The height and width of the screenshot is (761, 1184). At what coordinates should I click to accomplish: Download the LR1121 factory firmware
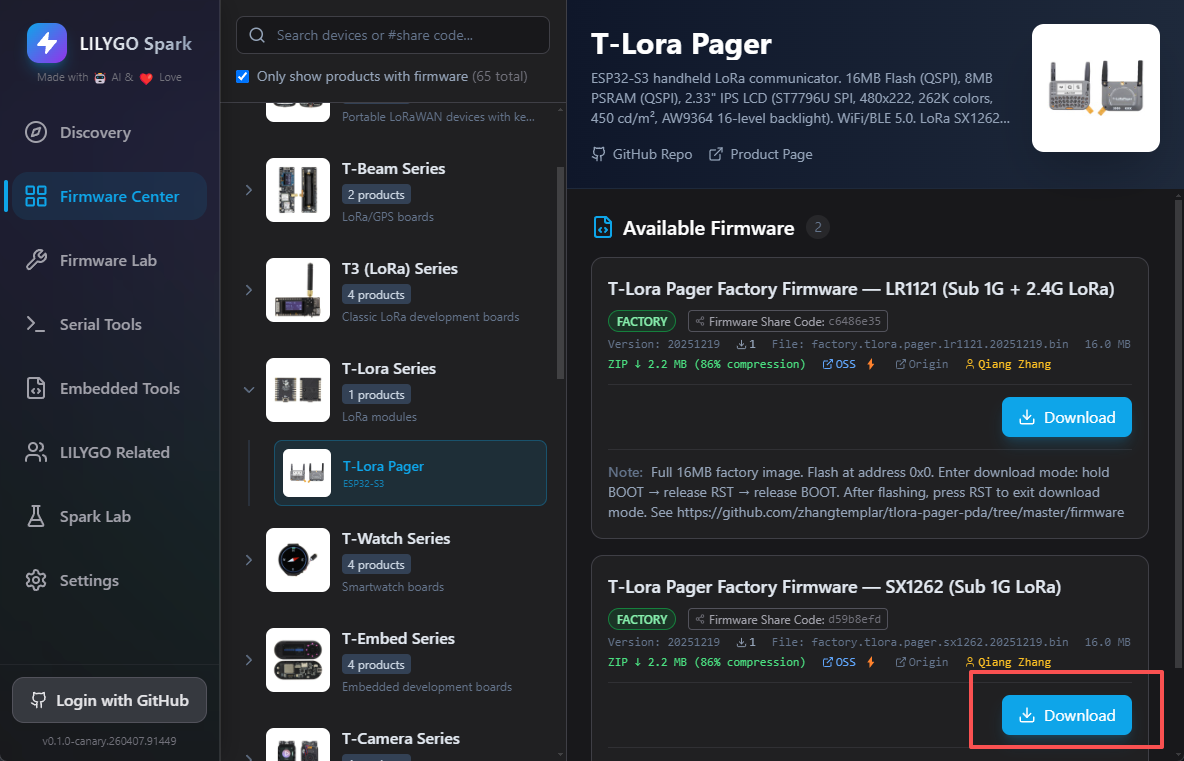1066,417
